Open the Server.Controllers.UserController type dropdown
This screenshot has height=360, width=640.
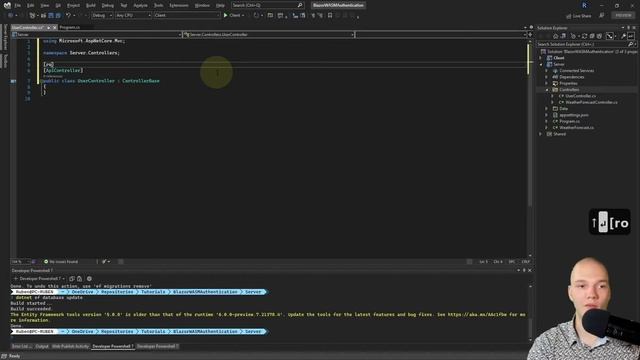(269, 35)
